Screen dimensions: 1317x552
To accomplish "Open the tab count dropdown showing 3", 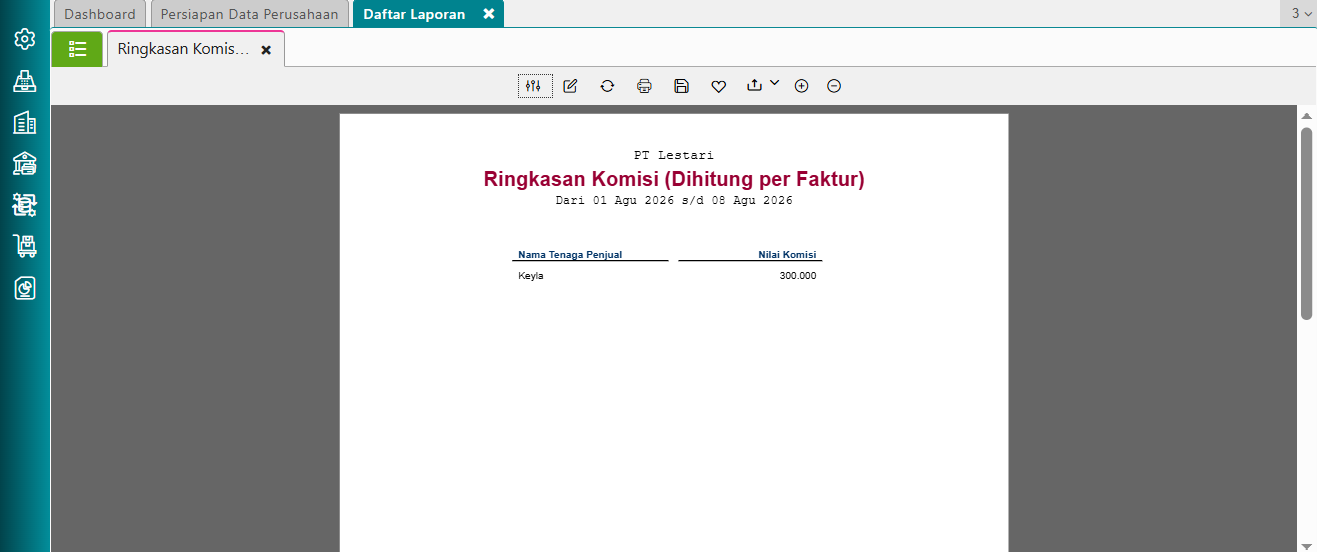I will 1301,14.
